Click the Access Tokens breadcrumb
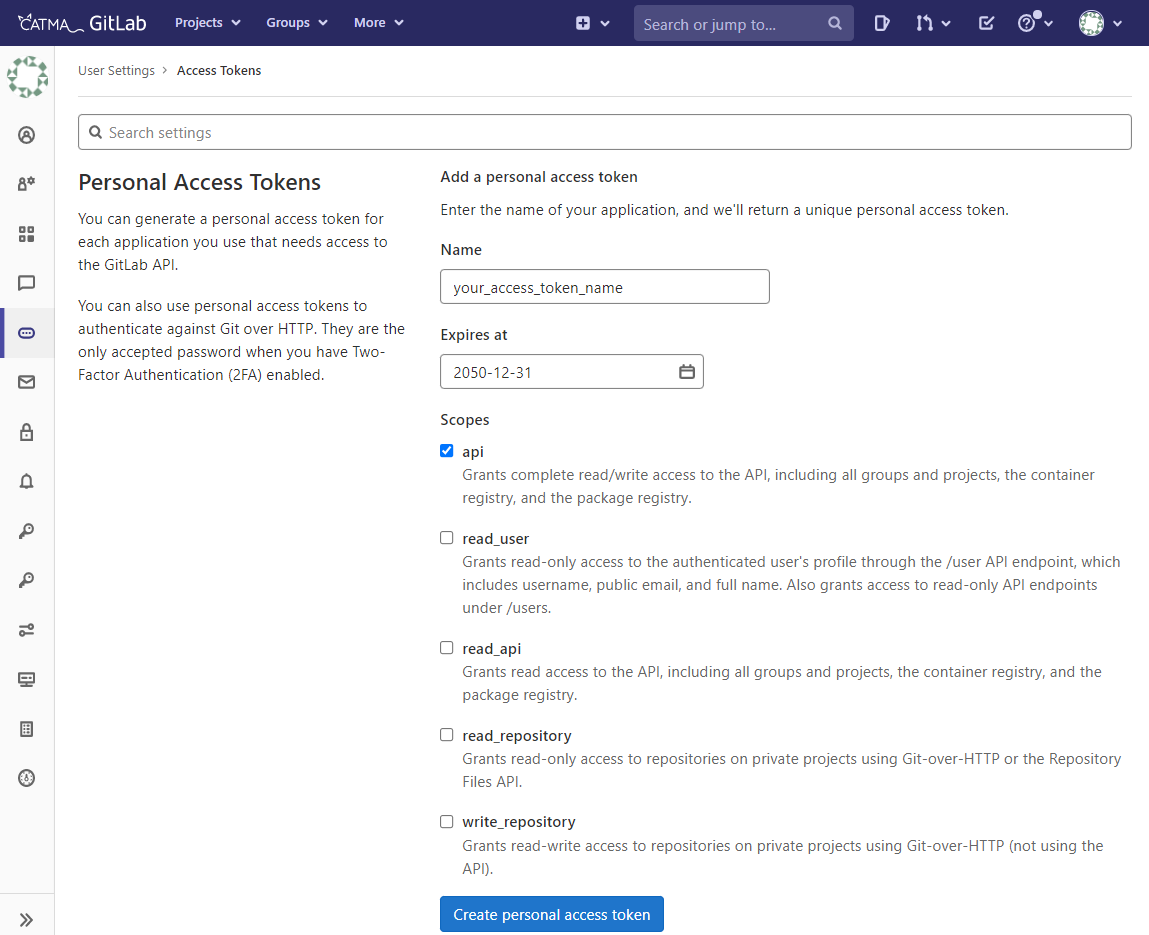The height and width of the screenshot is (935, 1149). click(219, 70)
